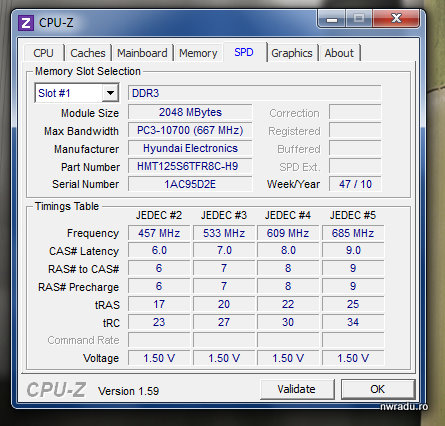445x426 pixels.
Task: Open the Memory tab
Action: 198,53
